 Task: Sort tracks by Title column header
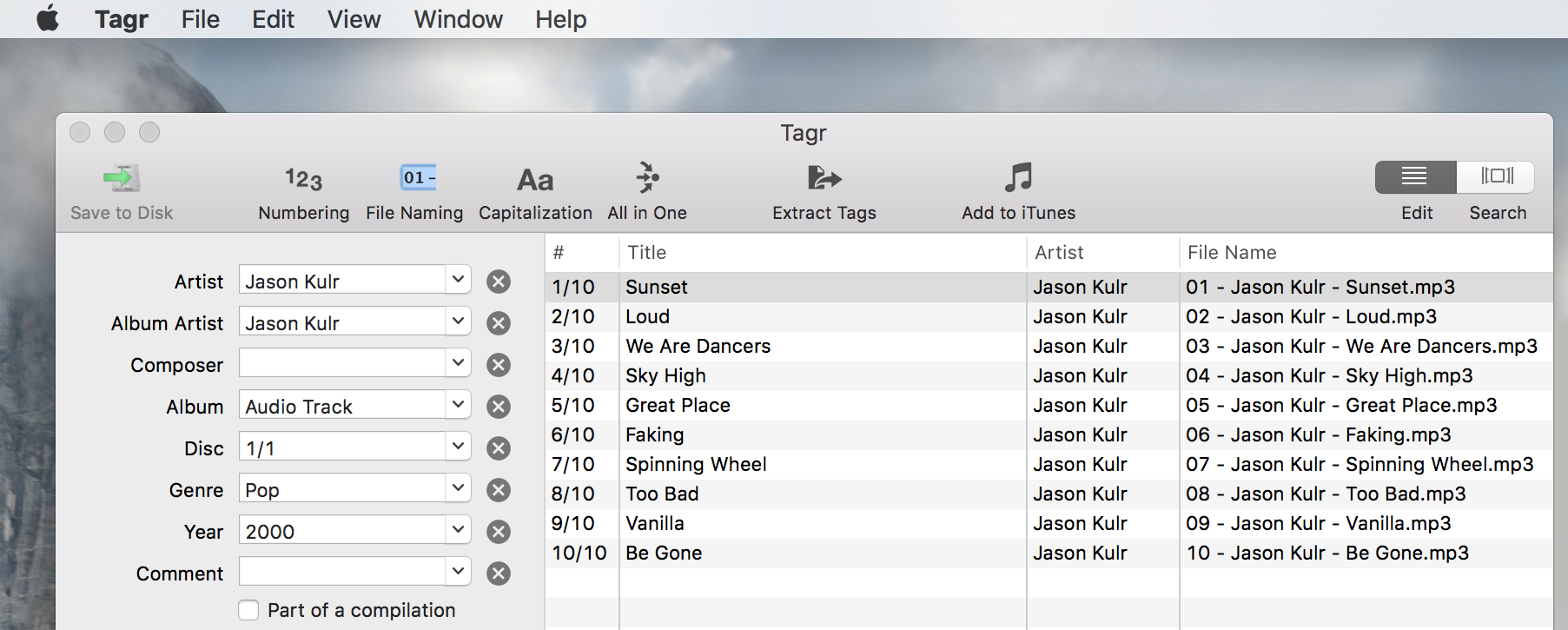[x=823, y=253]
